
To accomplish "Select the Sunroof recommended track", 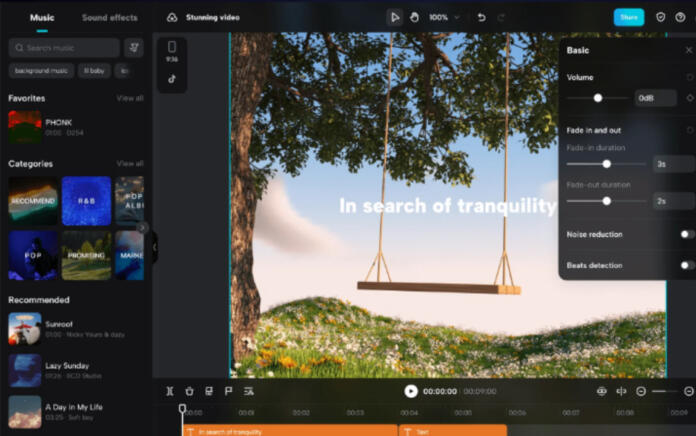I will coord(75,329).
